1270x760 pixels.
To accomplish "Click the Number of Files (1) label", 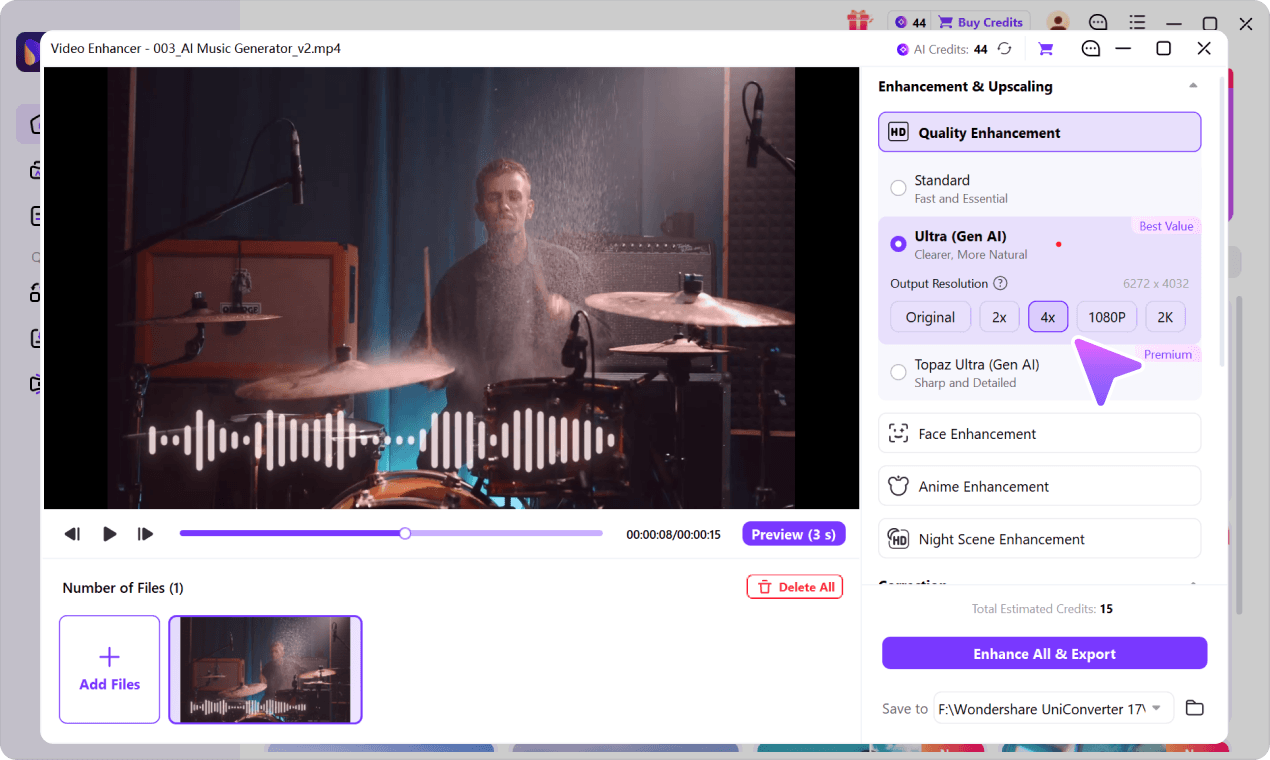I will click(x=123, y=588).
